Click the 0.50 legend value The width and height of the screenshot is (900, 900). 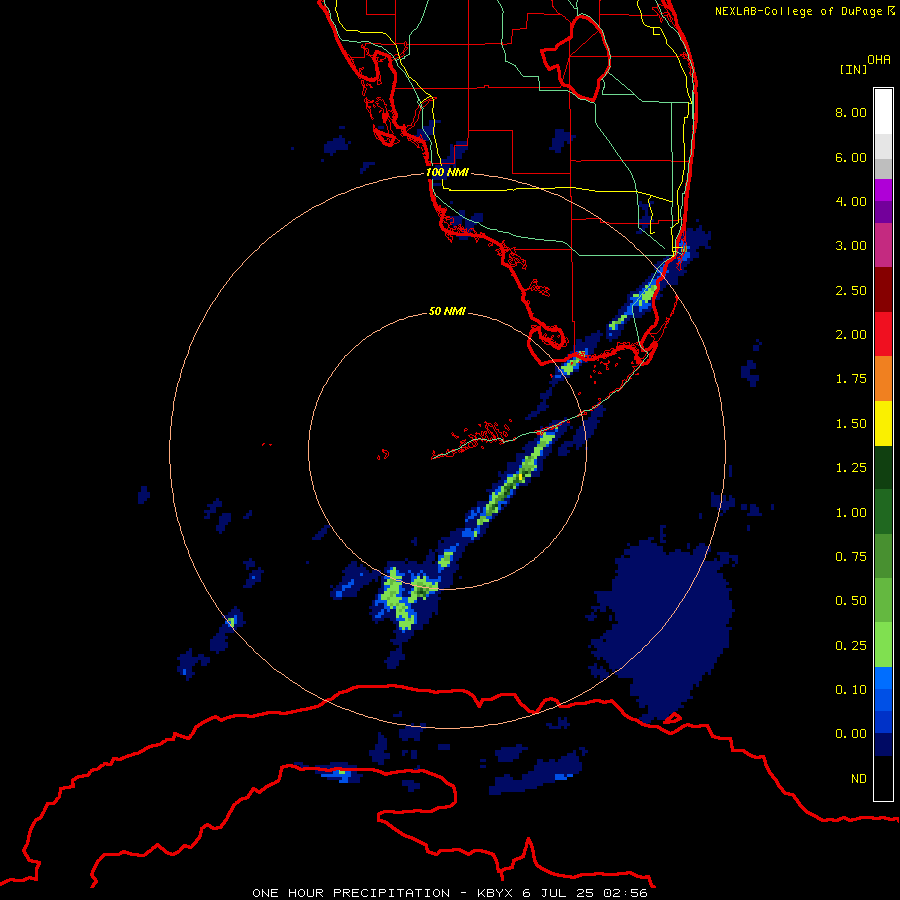tap(851, 601)
